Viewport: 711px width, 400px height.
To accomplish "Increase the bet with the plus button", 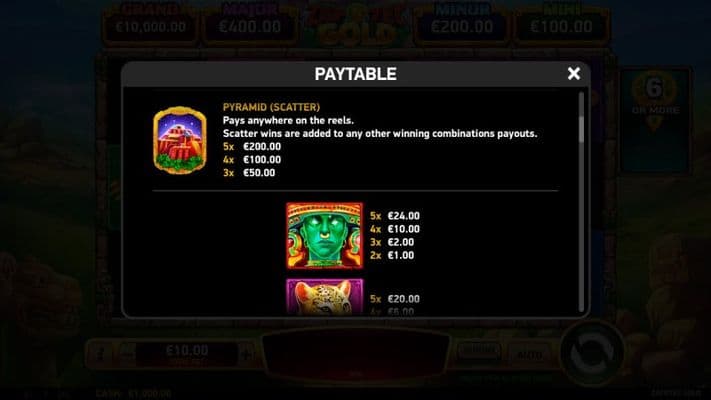I will coord(246,353).
